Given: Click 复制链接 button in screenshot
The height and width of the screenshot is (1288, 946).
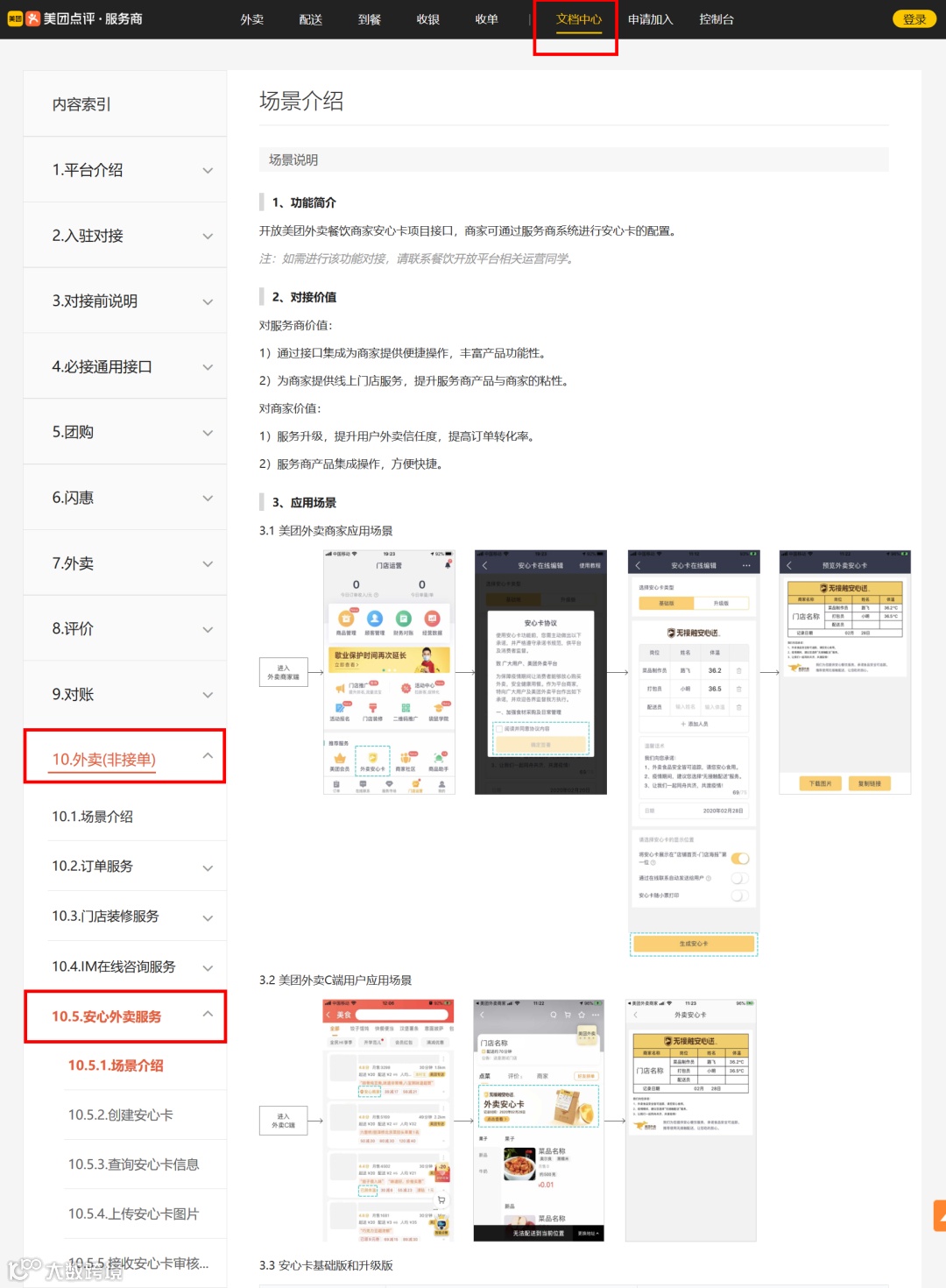Looking at the screenshot, I should pyautogui.click(x=870, y=783).
